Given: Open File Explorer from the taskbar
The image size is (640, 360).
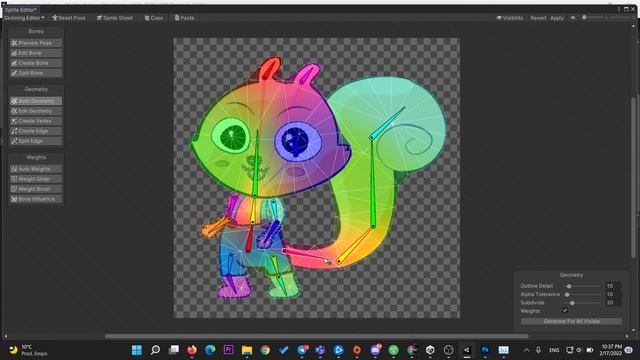Looking at the screenshot, I should (x=247, y=350).
